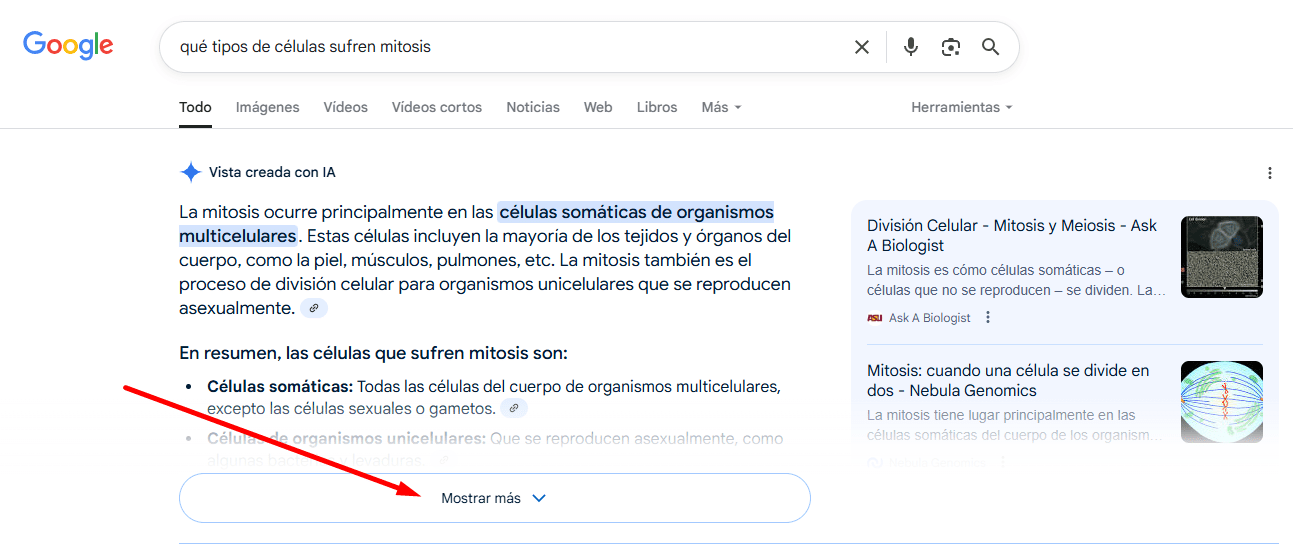Start voice search with microphone icon
The width and height of the screenshot is (1293, 550).
(x=910, y=47)
